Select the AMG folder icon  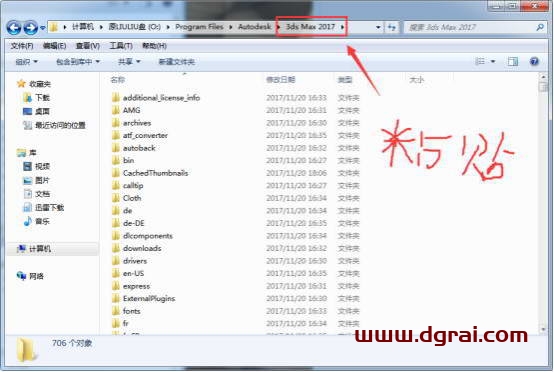tap(116, 110)
